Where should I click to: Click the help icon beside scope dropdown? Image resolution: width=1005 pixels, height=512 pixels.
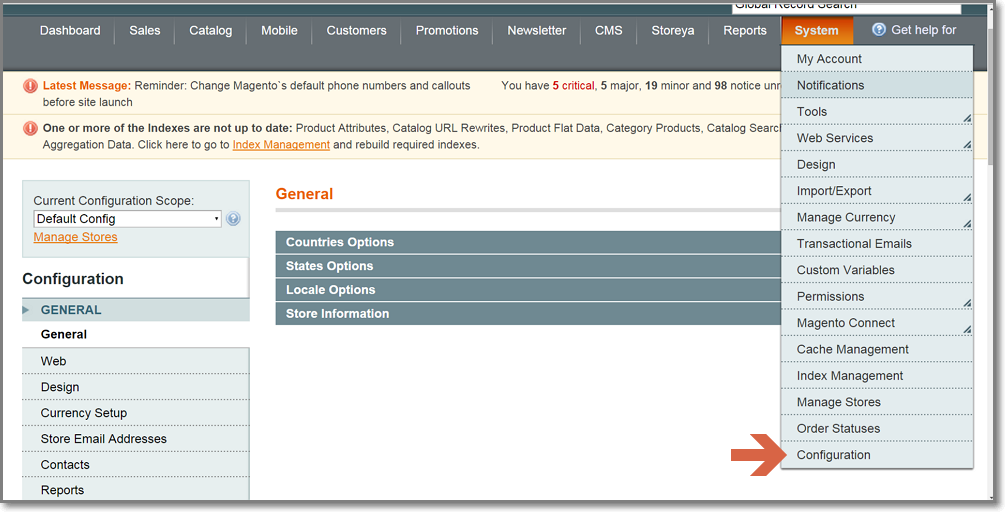233,219
